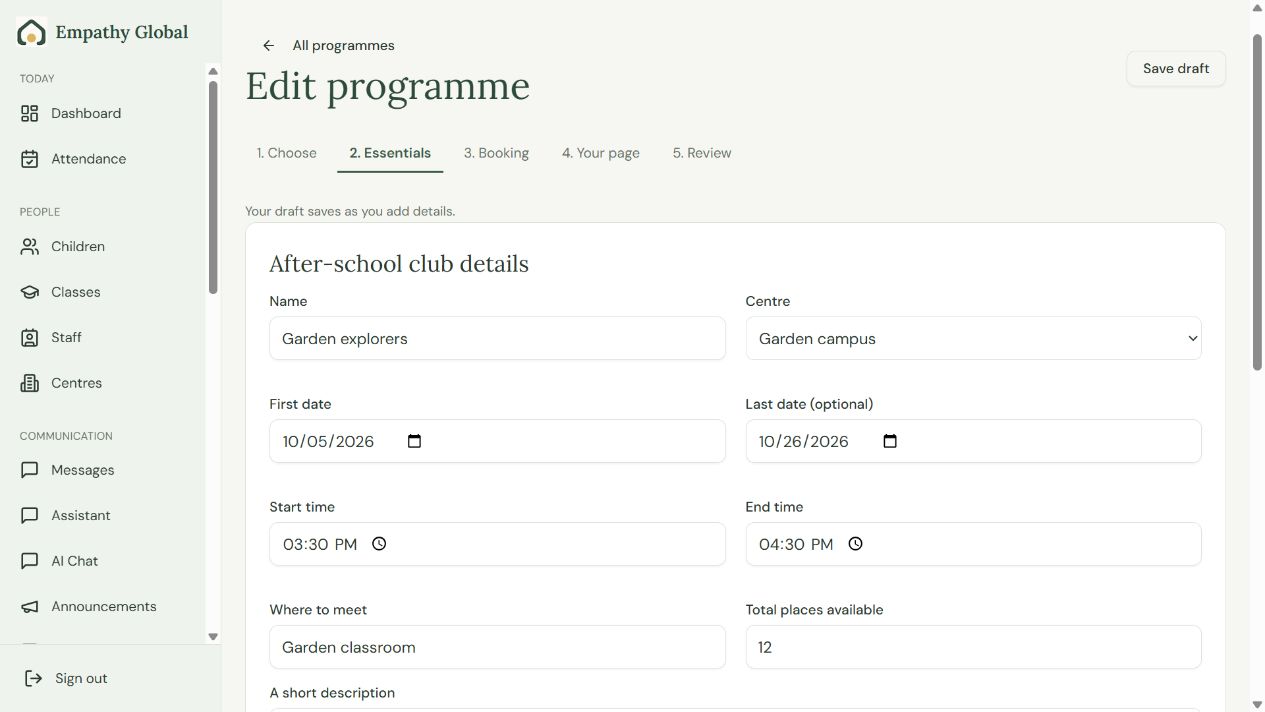Open the Children sidebar label
The height and width of the screenshot is (712, 1265).
[x=78, y=247]
